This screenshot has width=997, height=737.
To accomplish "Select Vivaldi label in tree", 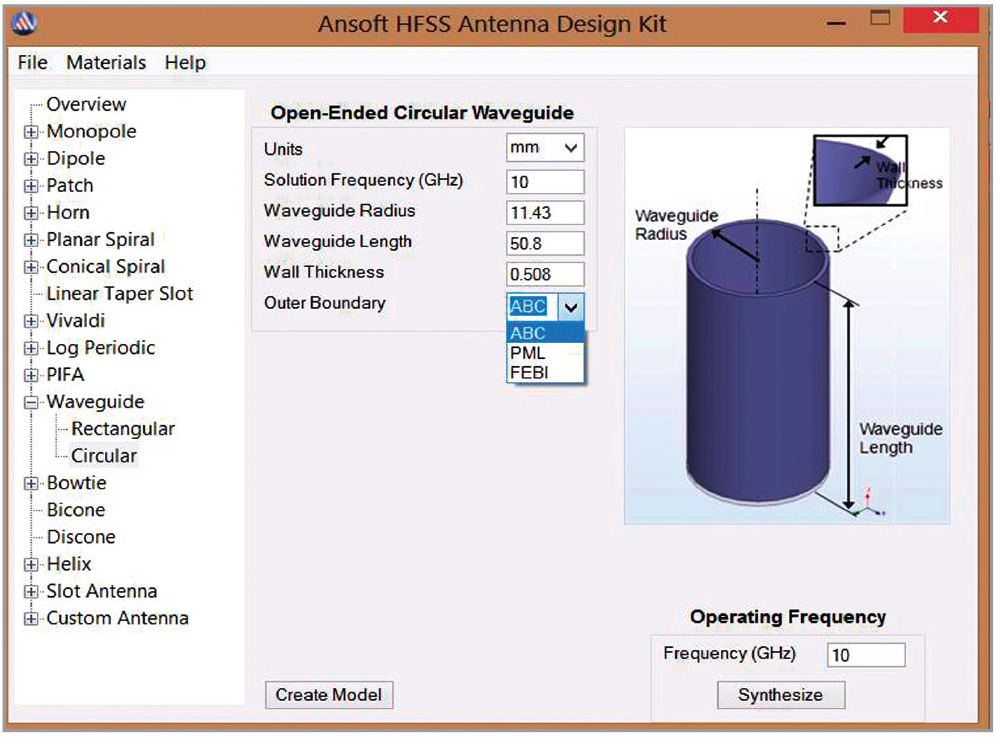I will click(x=76, y=320).
